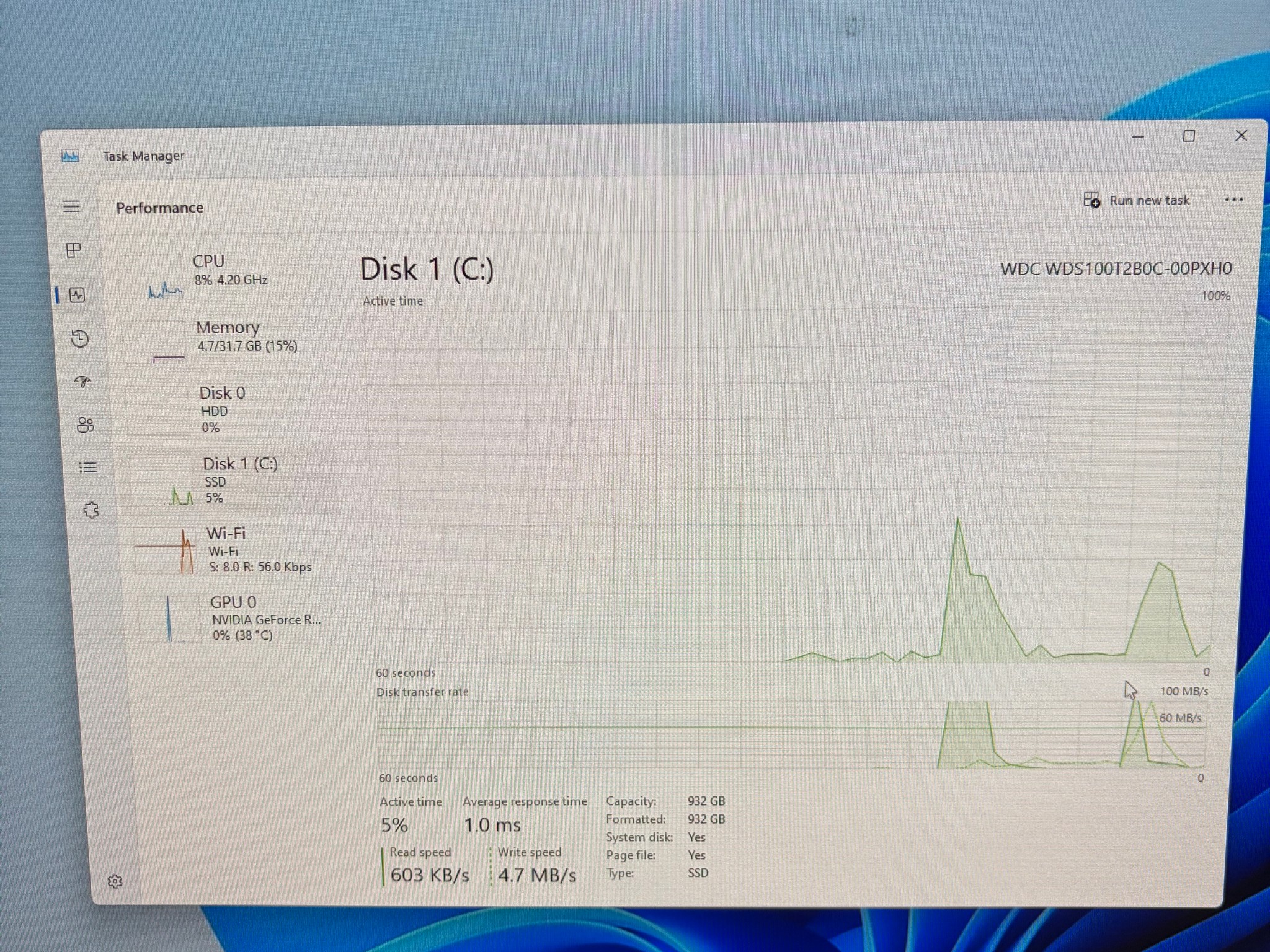This screenshot has height=952, width=1270.
Task: Open the Users page icon
Action: 85,425
